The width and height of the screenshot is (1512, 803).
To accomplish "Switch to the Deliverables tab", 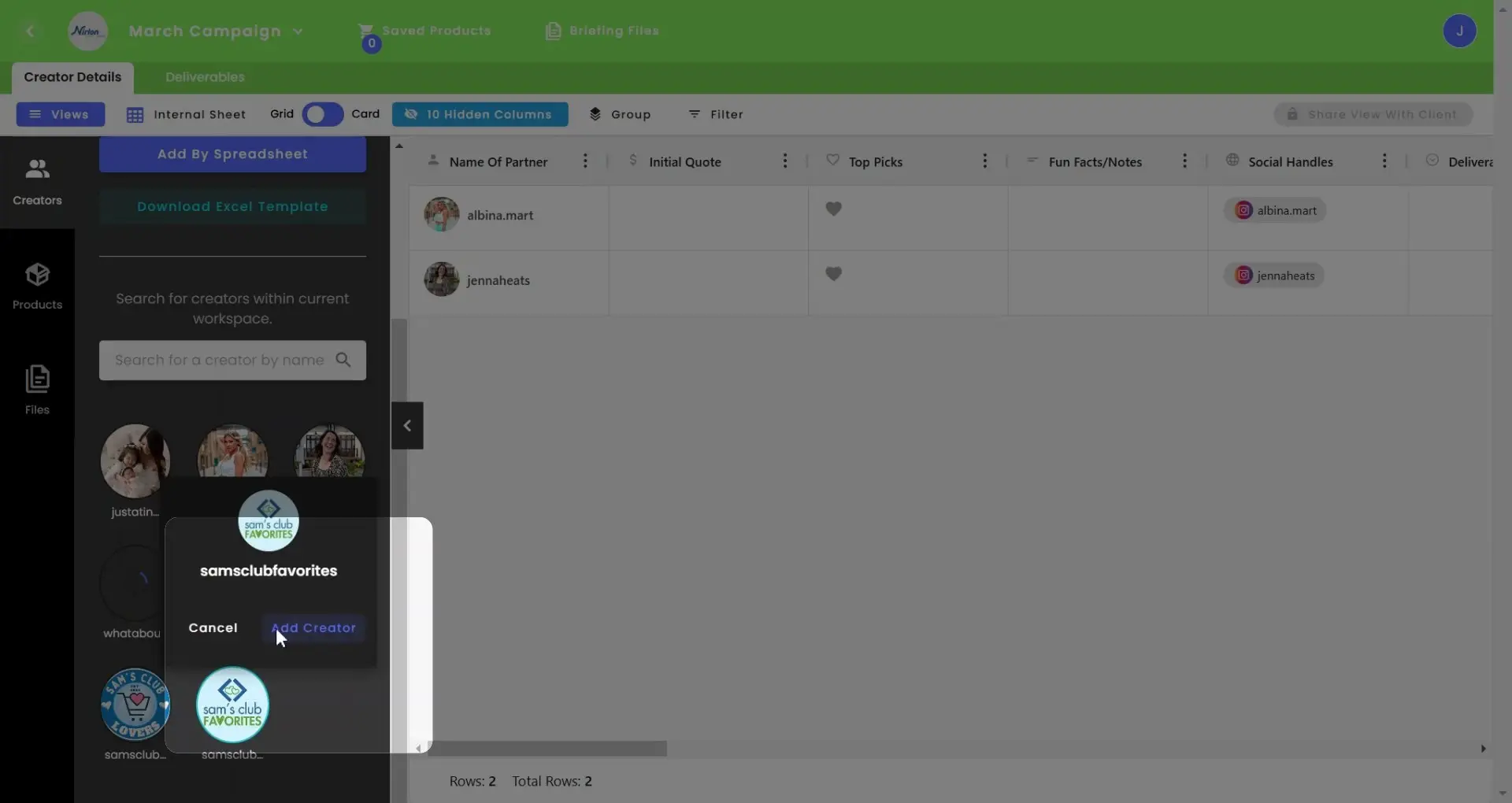I will [x=204, y=76].
